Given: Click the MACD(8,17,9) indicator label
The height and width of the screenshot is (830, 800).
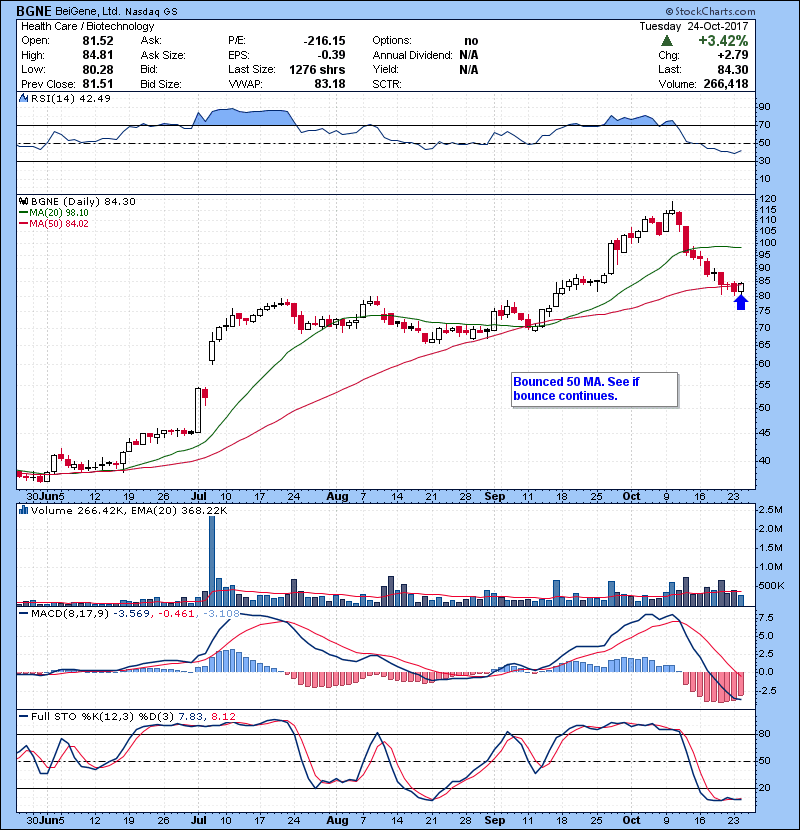Looking at the screenshot, I should coord(69,614).
